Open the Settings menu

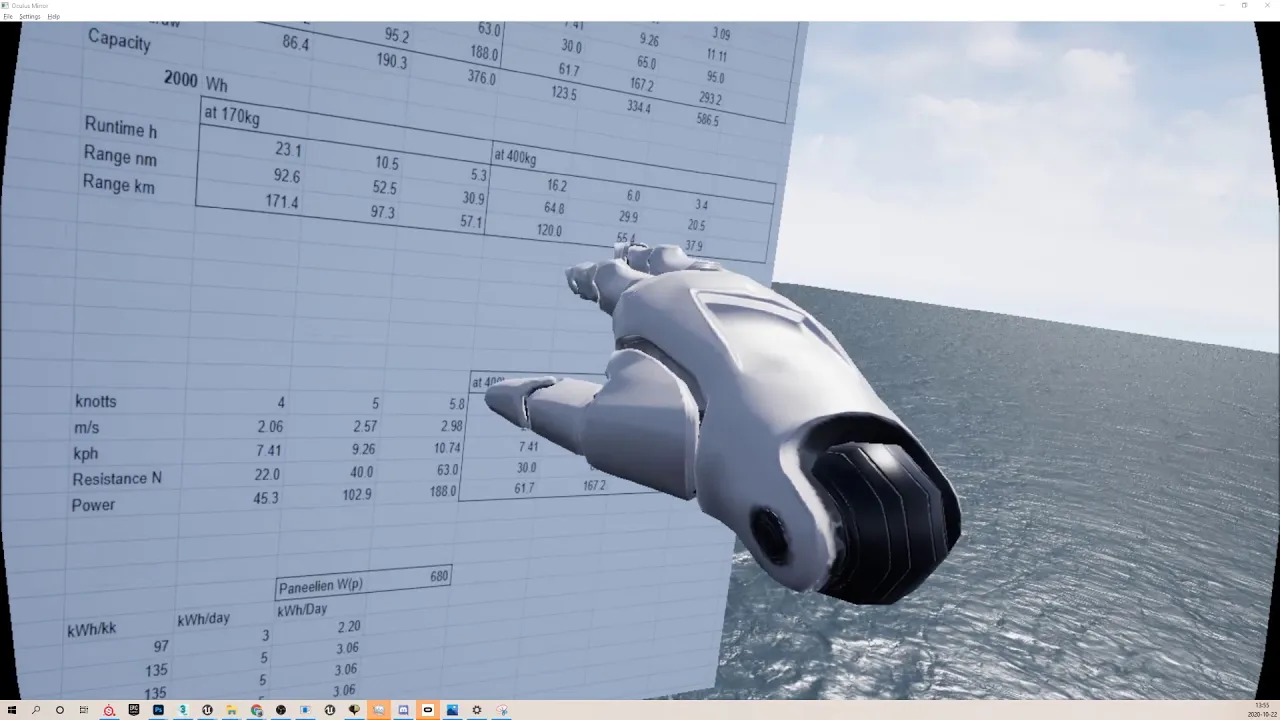tap(30, 16)
